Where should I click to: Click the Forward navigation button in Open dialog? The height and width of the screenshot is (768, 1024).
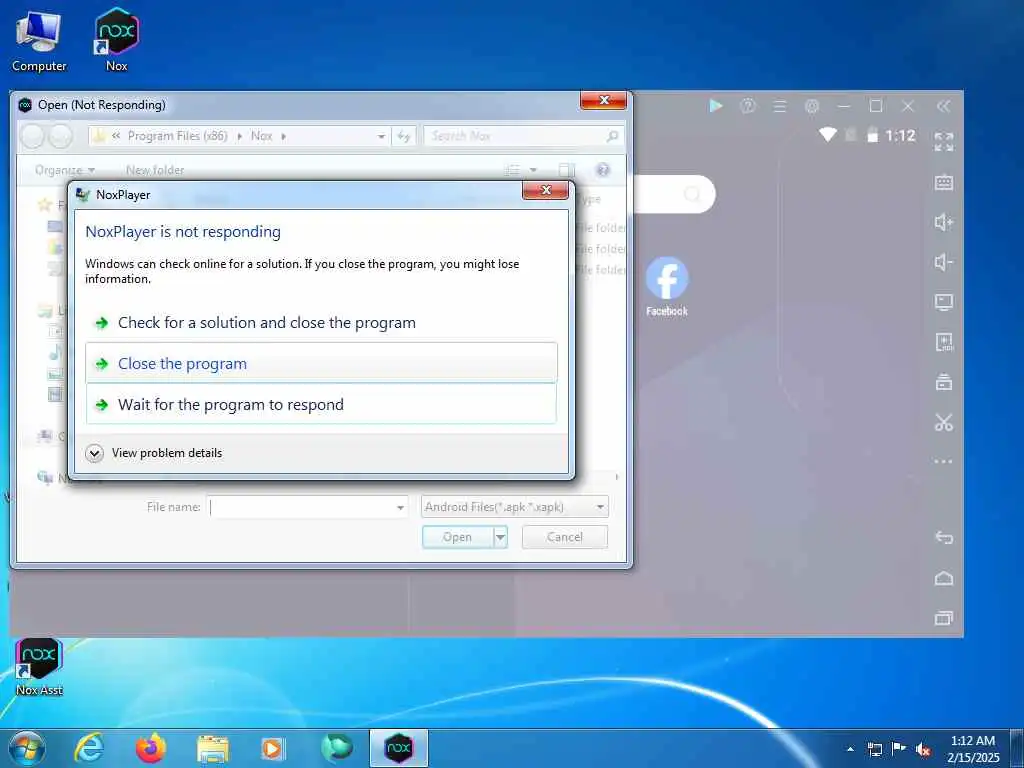coord(60,136)
